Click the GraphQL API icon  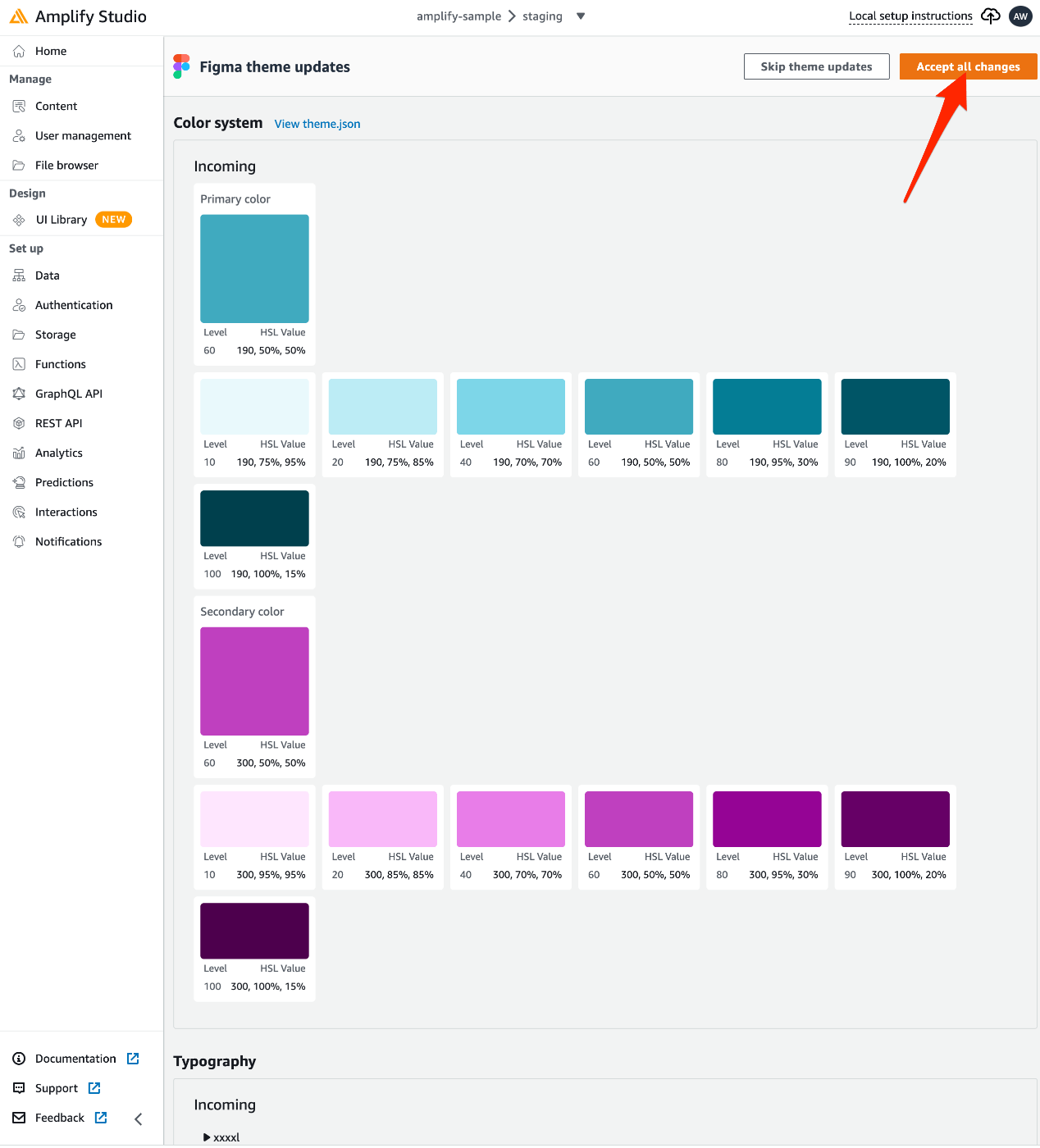pyautogui.click(x=19, y=394)
